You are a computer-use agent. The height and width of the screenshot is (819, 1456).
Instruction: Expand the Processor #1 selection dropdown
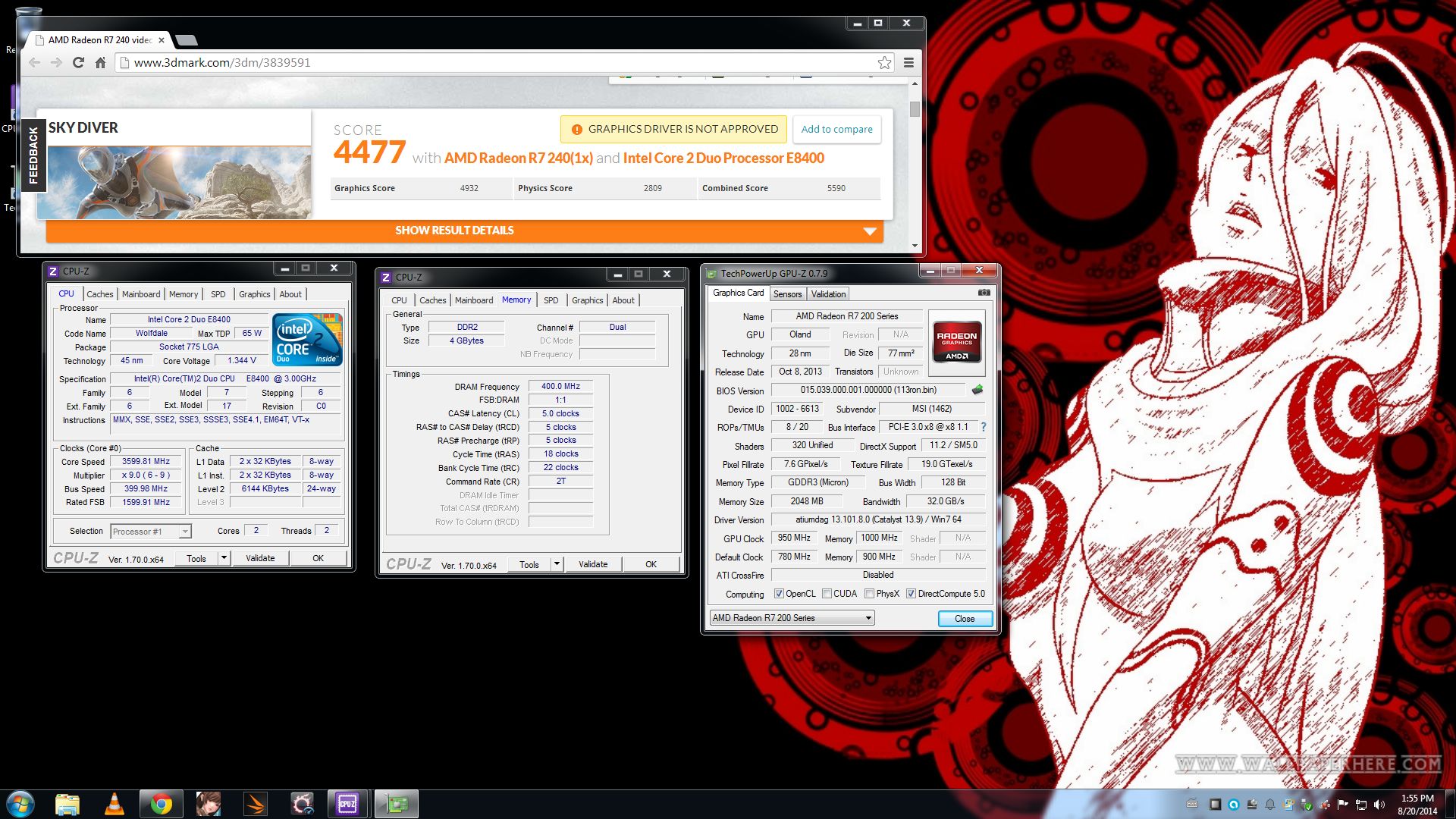(184, 532)
